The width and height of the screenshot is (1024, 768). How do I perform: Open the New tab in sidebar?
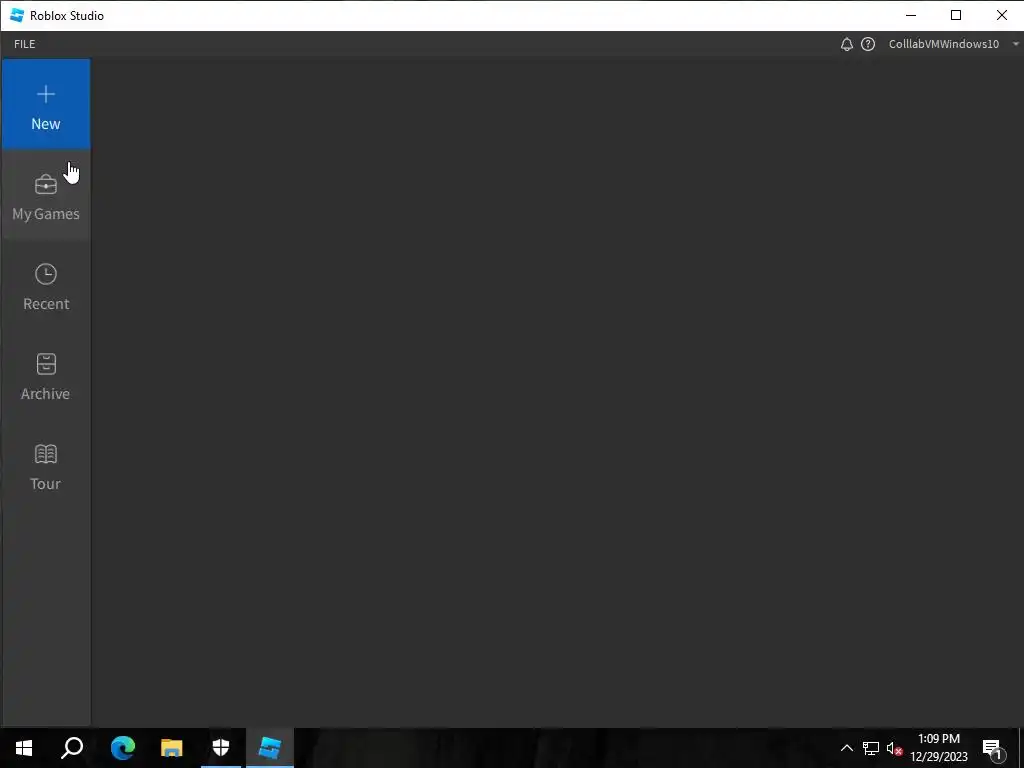coord(46,104)
